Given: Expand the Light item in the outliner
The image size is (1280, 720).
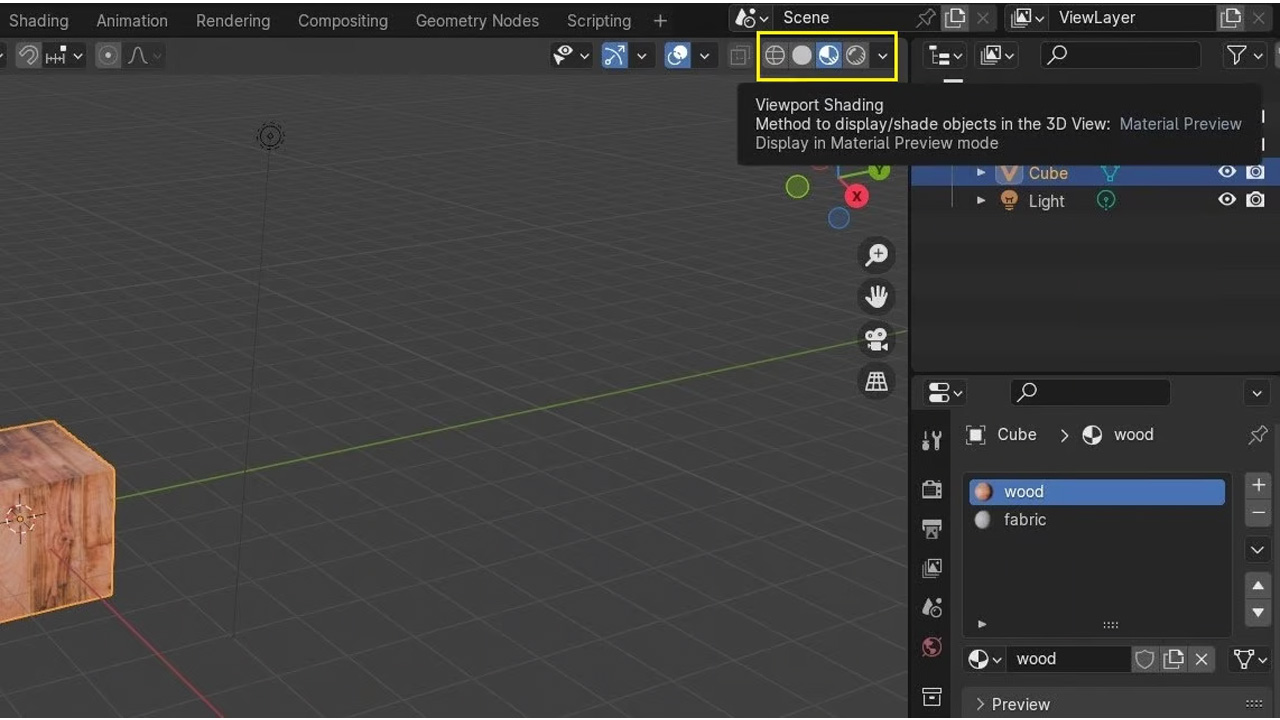Looking at the screenshot, I should click(981, 201).
